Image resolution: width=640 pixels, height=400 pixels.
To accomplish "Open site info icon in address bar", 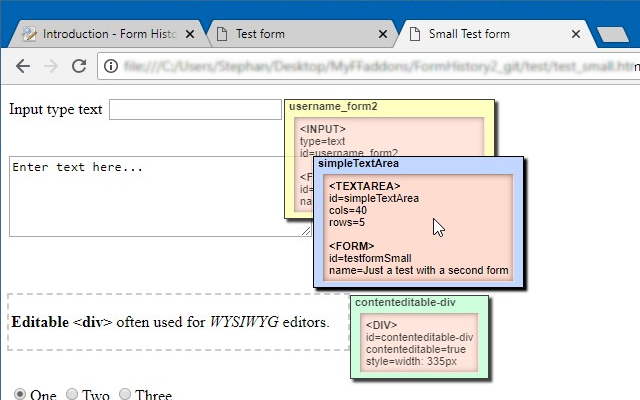I will click(111, 66).
